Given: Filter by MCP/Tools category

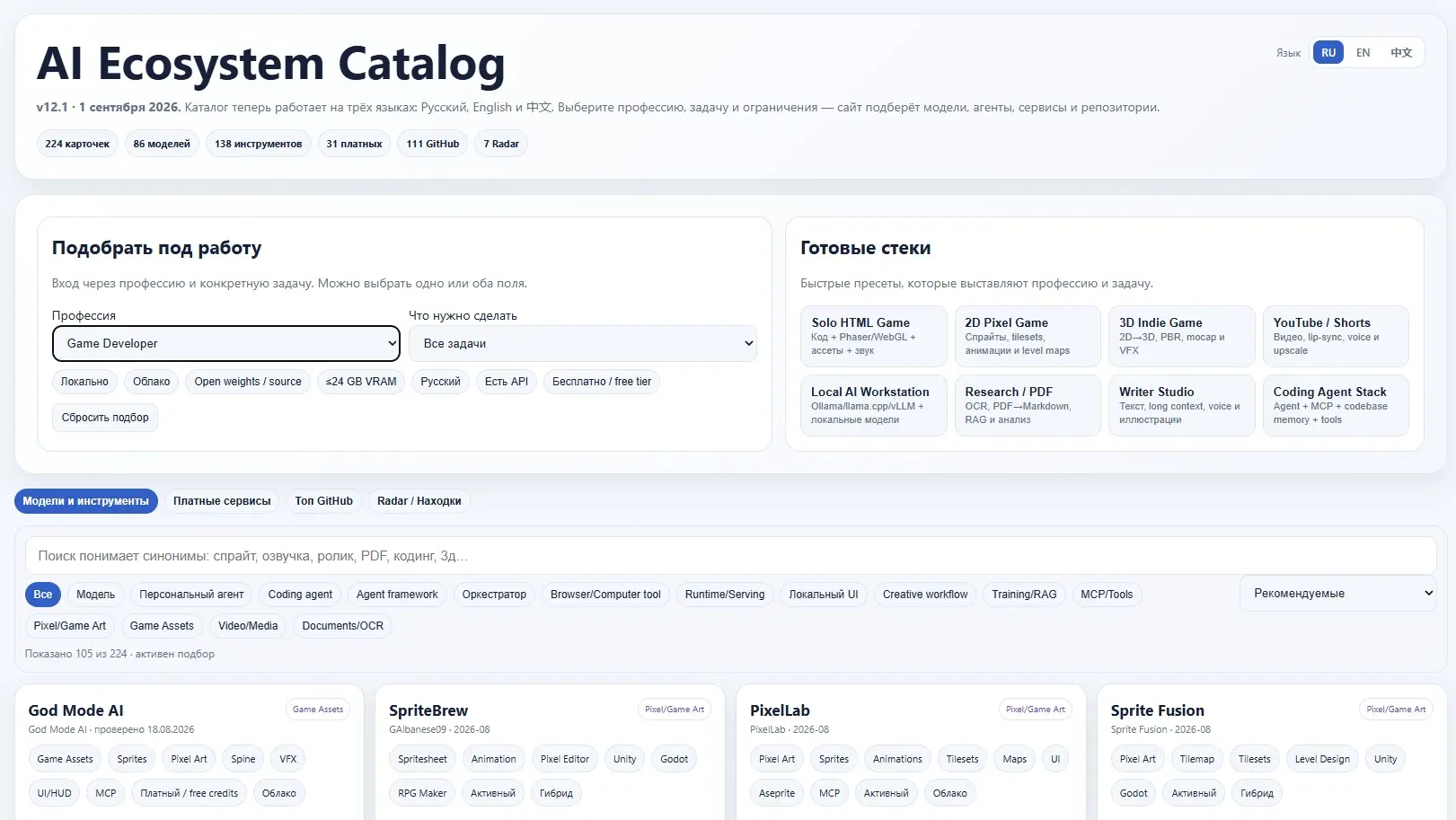Looking at the screenshot, I should [x=1107, y=595].
